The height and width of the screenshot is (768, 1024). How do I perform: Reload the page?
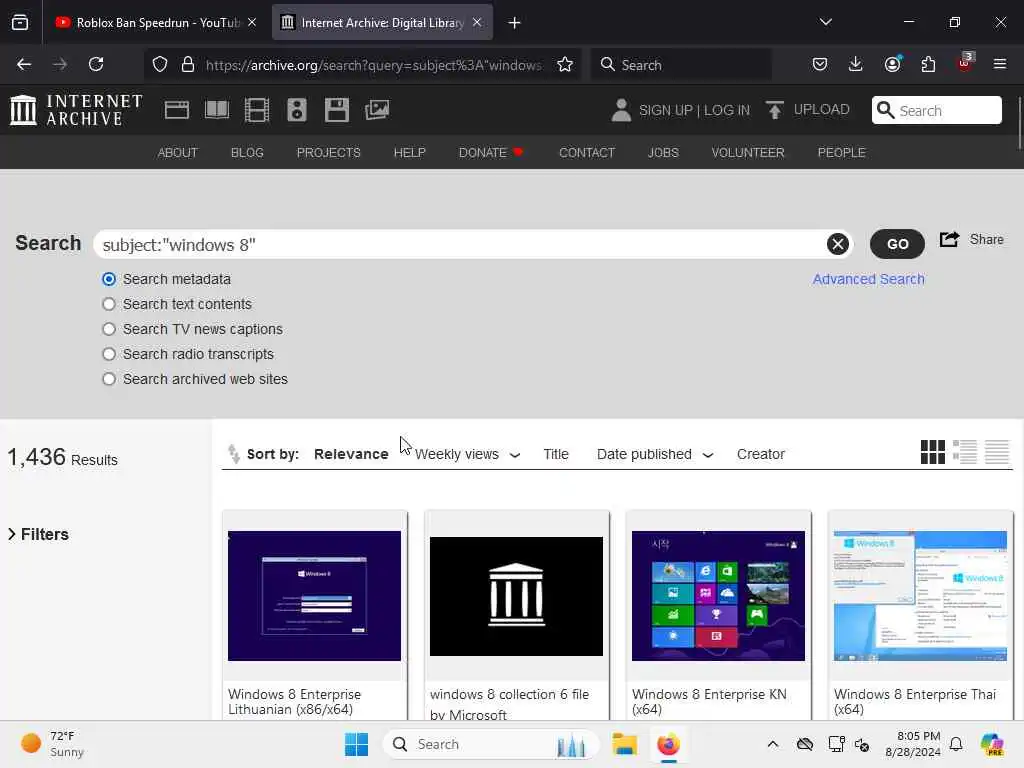pos(96,64)
